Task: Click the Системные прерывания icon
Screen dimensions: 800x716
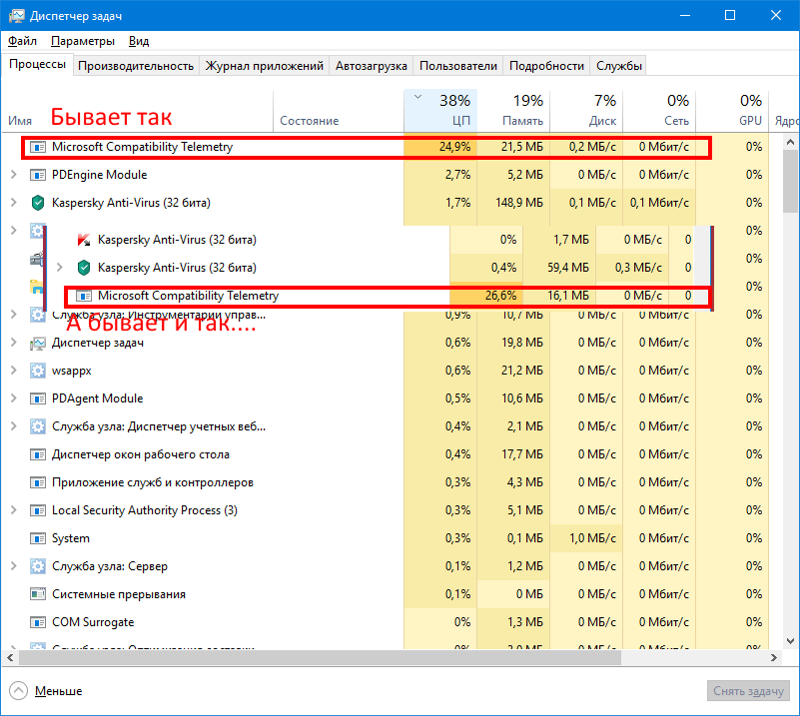Action: tap(38, 594)
